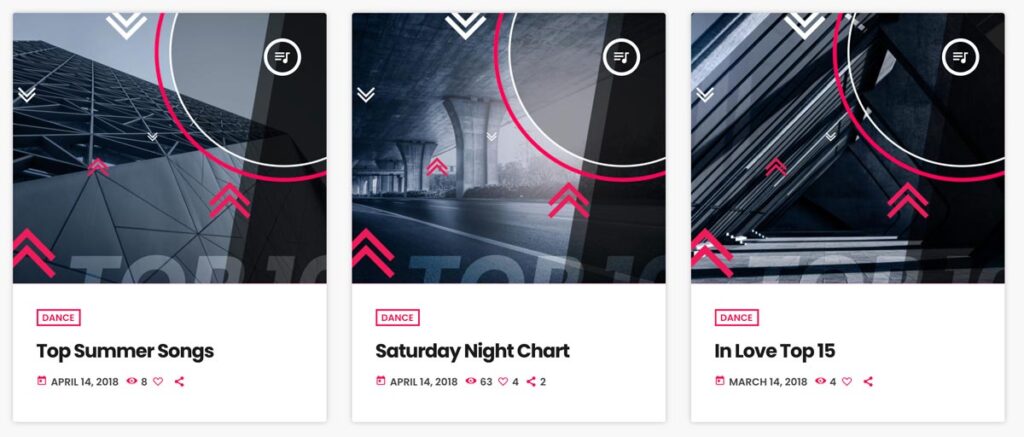1024x437 pixels.
Task: Share the Top Summer Songs chart
Action: (x=180, y=382)
